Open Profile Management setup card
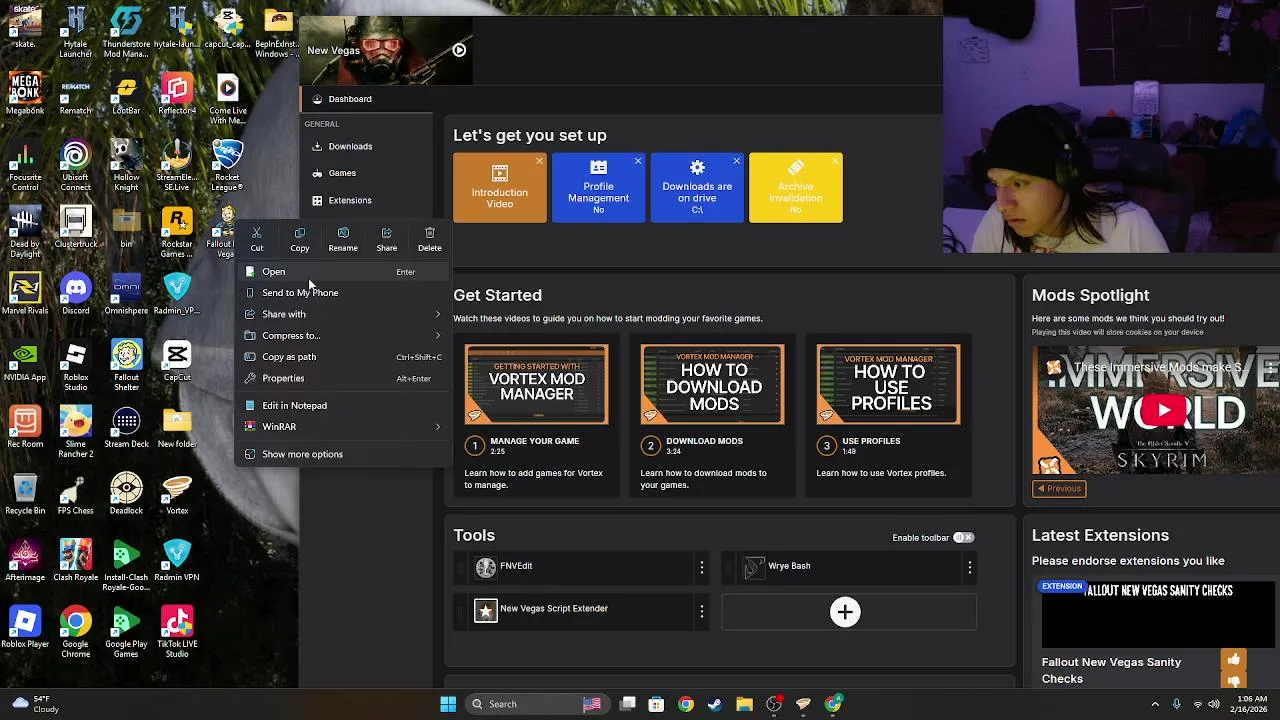 pyautogui.click(x=598, y=187)
